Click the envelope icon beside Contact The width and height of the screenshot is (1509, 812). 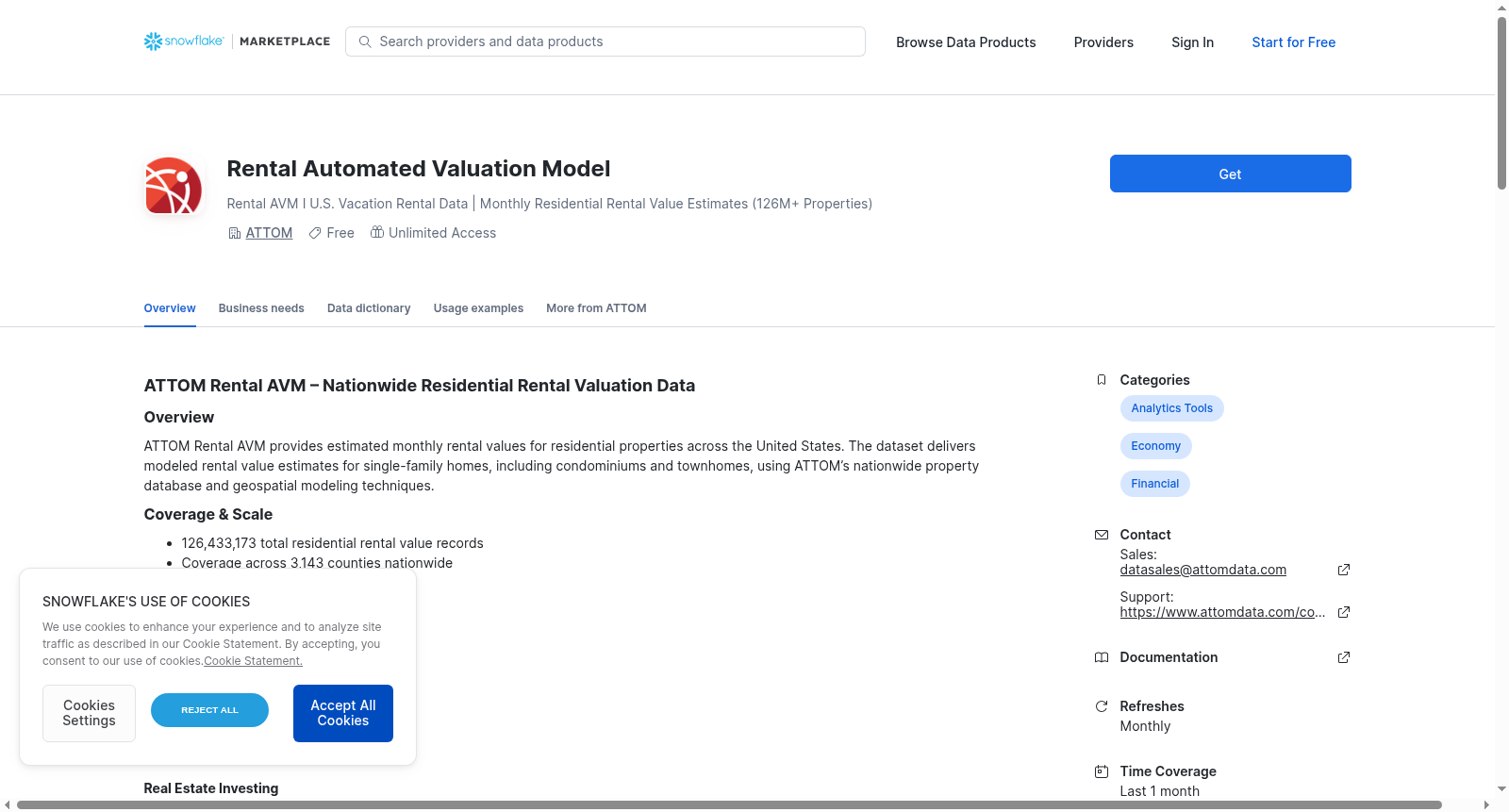(1101, 535)
